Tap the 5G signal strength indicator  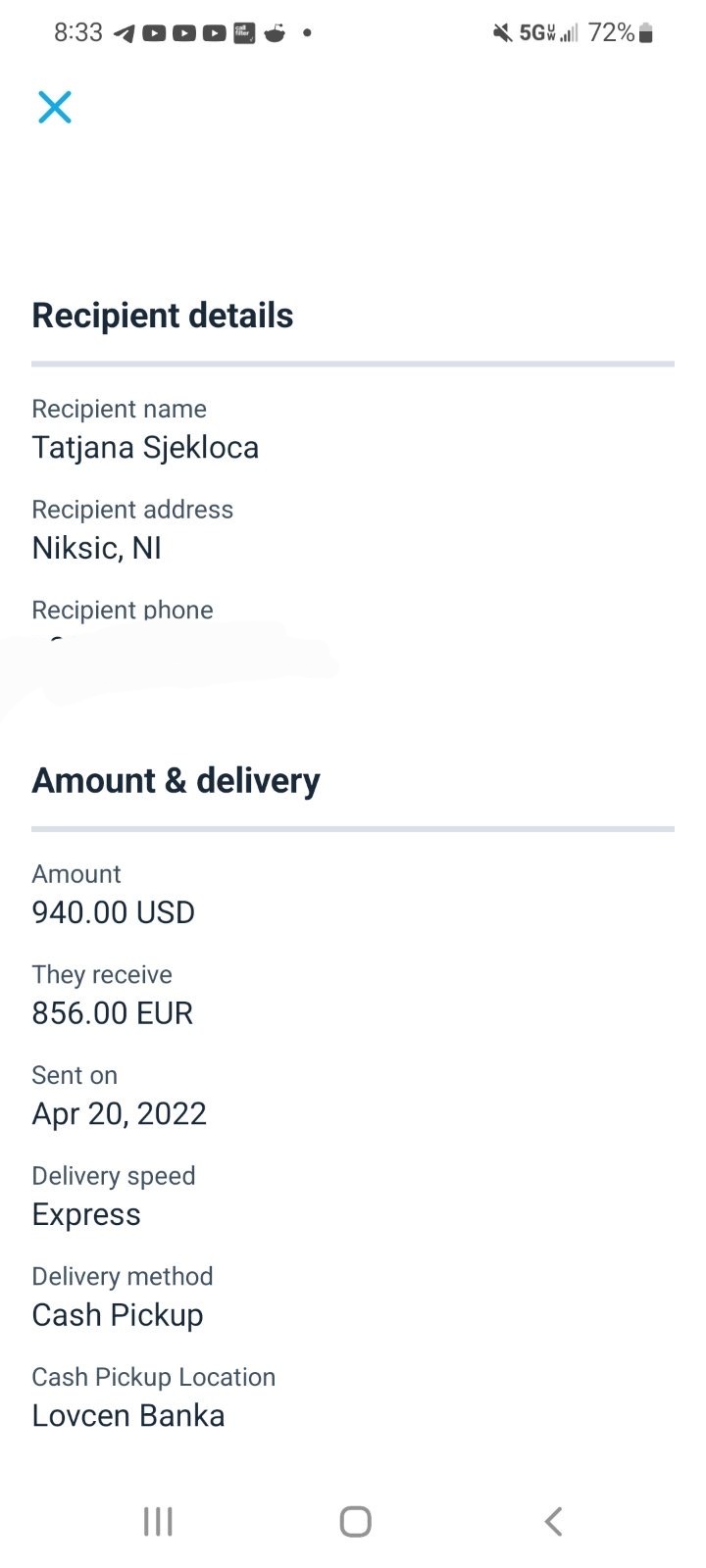548,33
